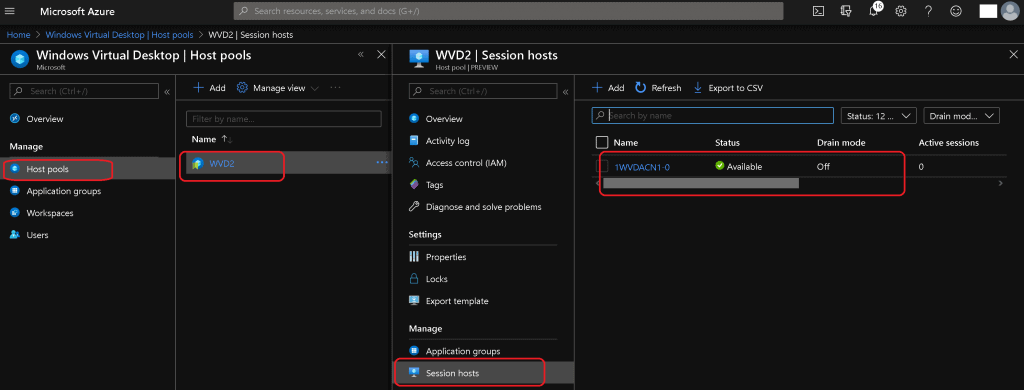
Task: Click the Status column header
Action: point(727,142)
